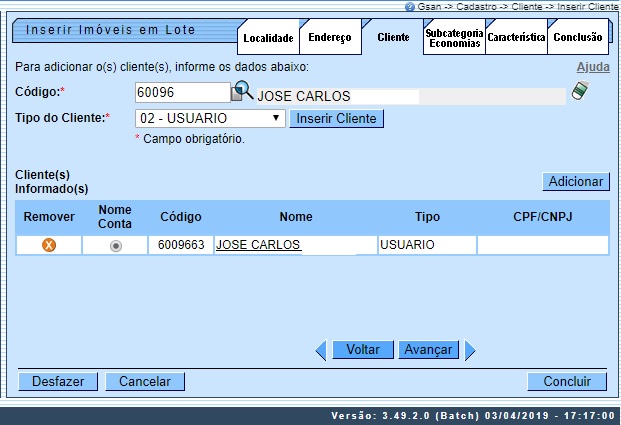This screenshot has height=425, width=621.
Task: Click the right arrow beside Avançar
Action: pos(470,350)
